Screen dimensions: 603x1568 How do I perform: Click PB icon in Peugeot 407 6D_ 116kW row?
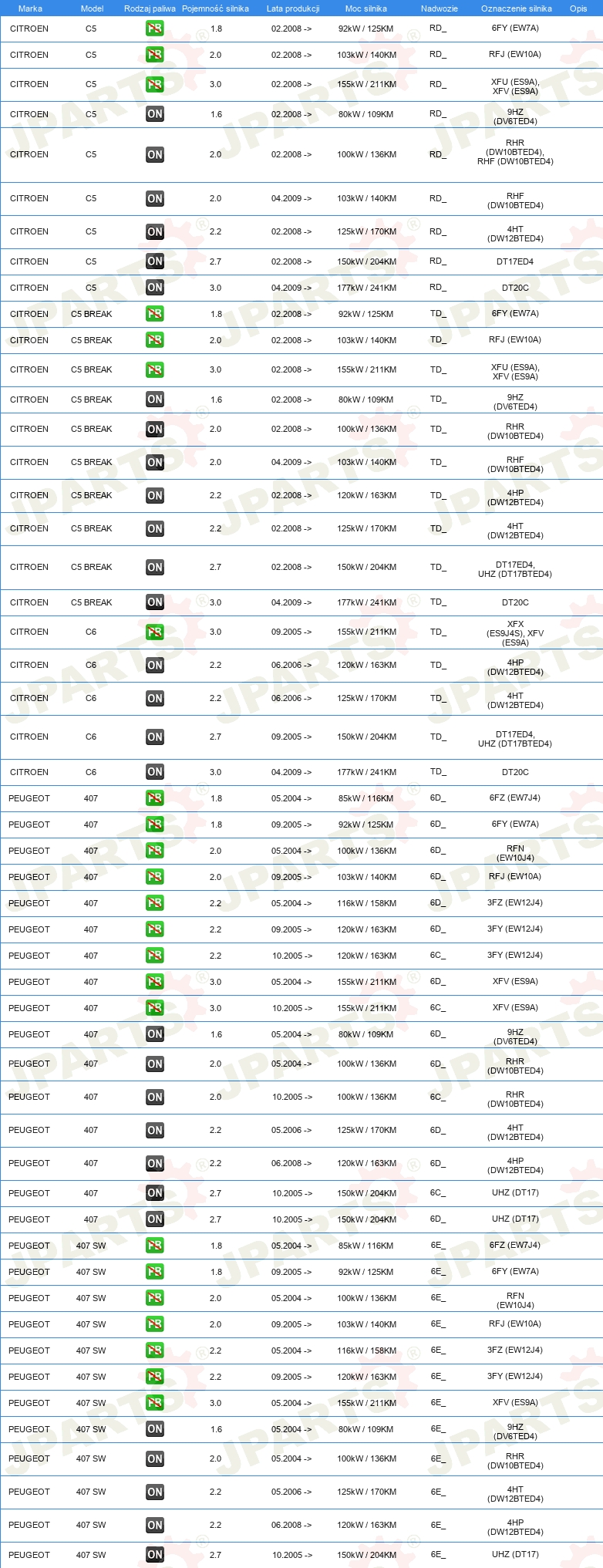pos(155,903)
